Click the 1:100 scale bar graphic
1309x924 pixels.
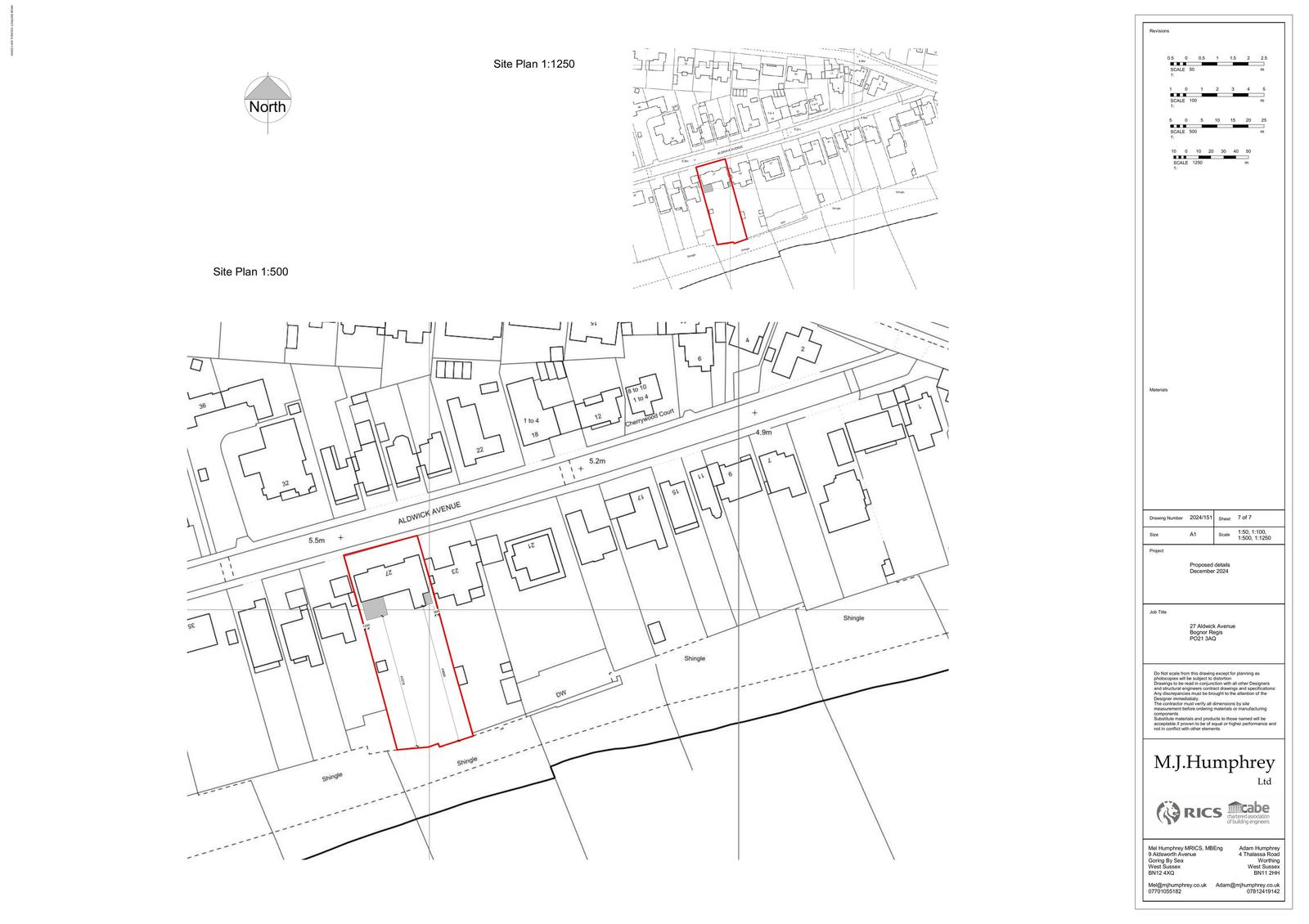coord(1217,95)
